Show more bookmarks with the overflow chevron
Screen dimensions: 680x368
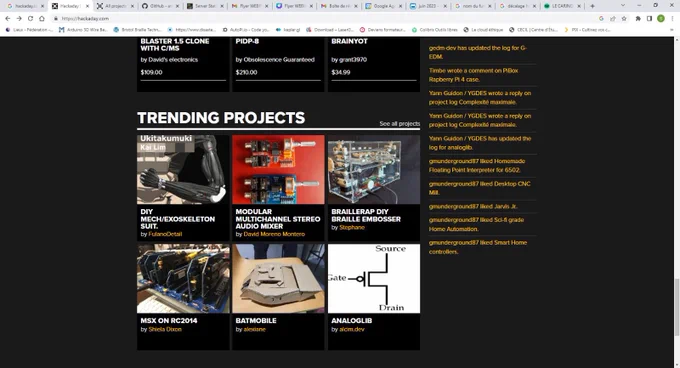672,30
